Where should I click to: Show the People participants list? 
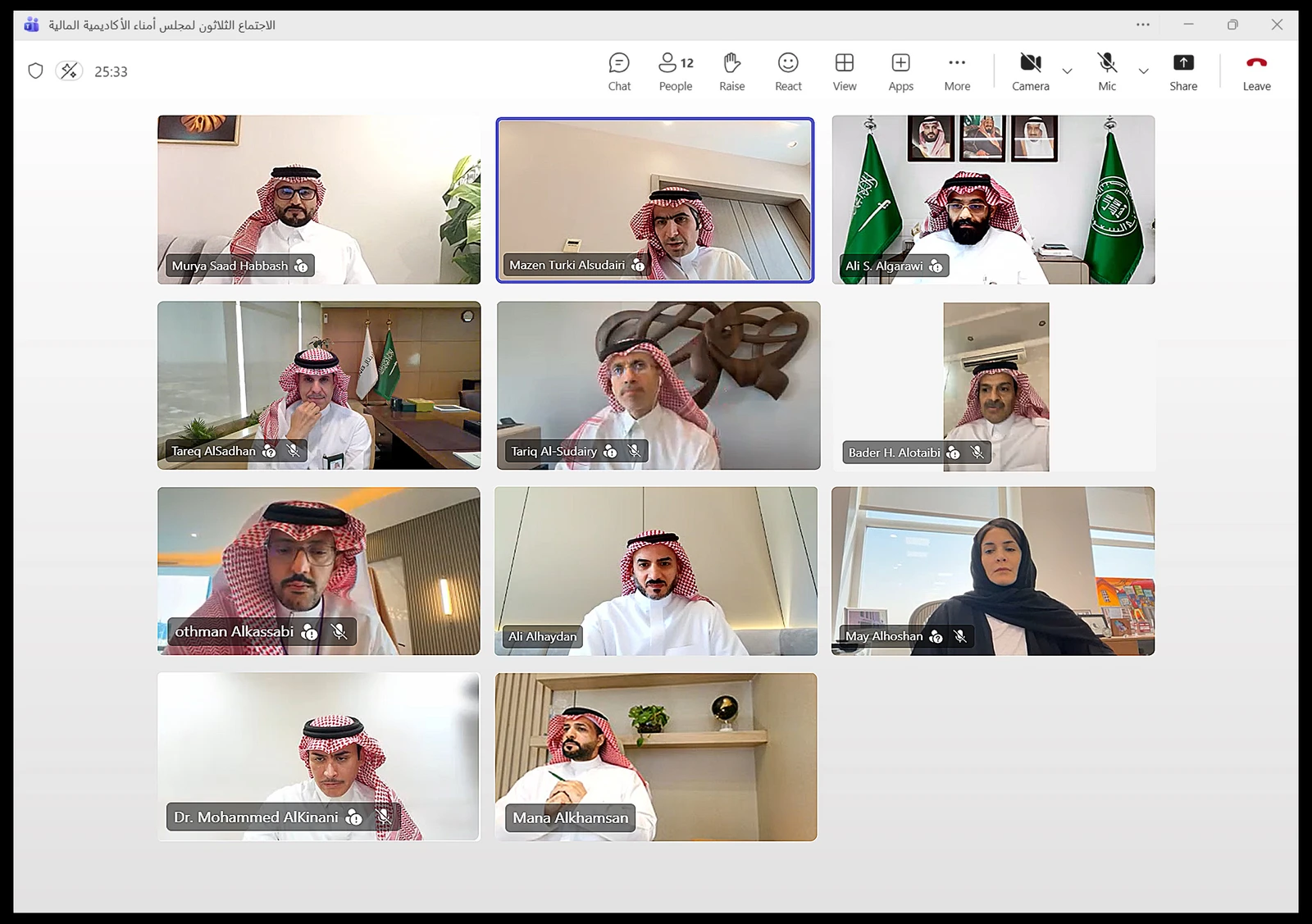[x=676, y=72]
